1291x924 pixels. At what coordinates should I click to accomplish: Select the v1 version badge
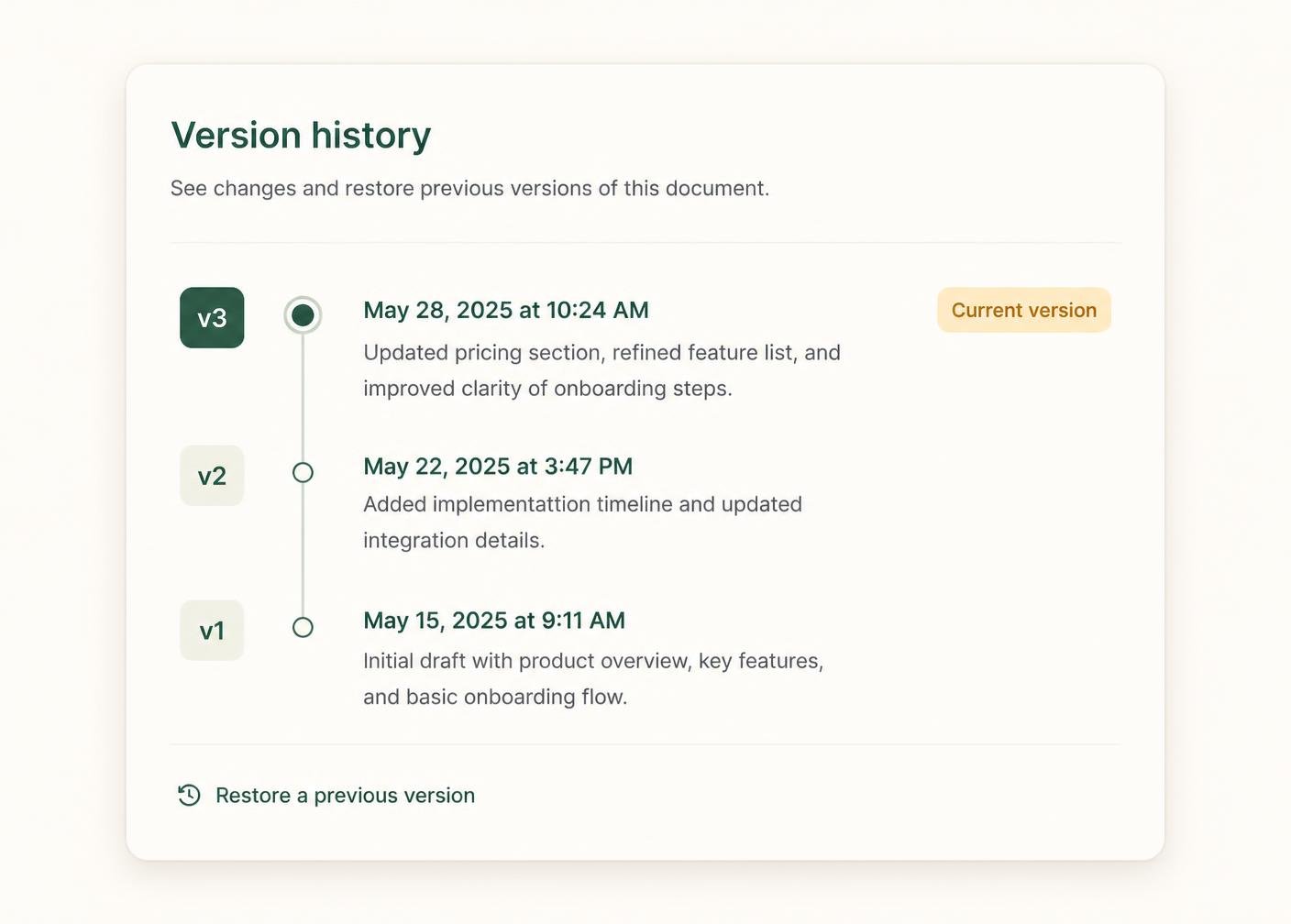point(212,631)
